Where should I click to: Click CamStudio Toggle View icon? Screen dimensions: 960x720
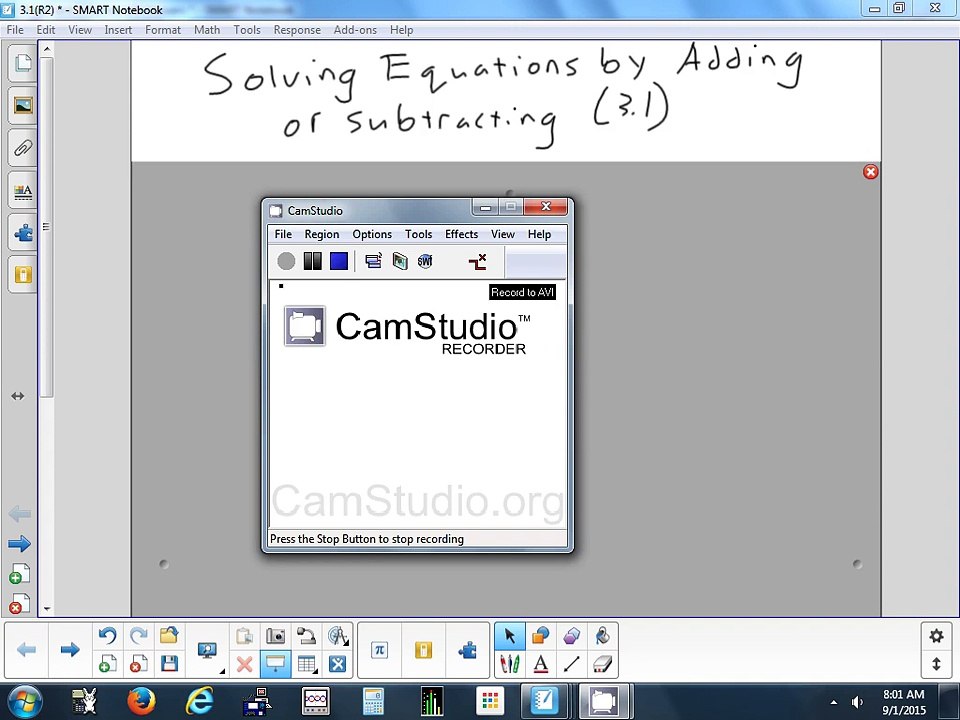[373, 261]
